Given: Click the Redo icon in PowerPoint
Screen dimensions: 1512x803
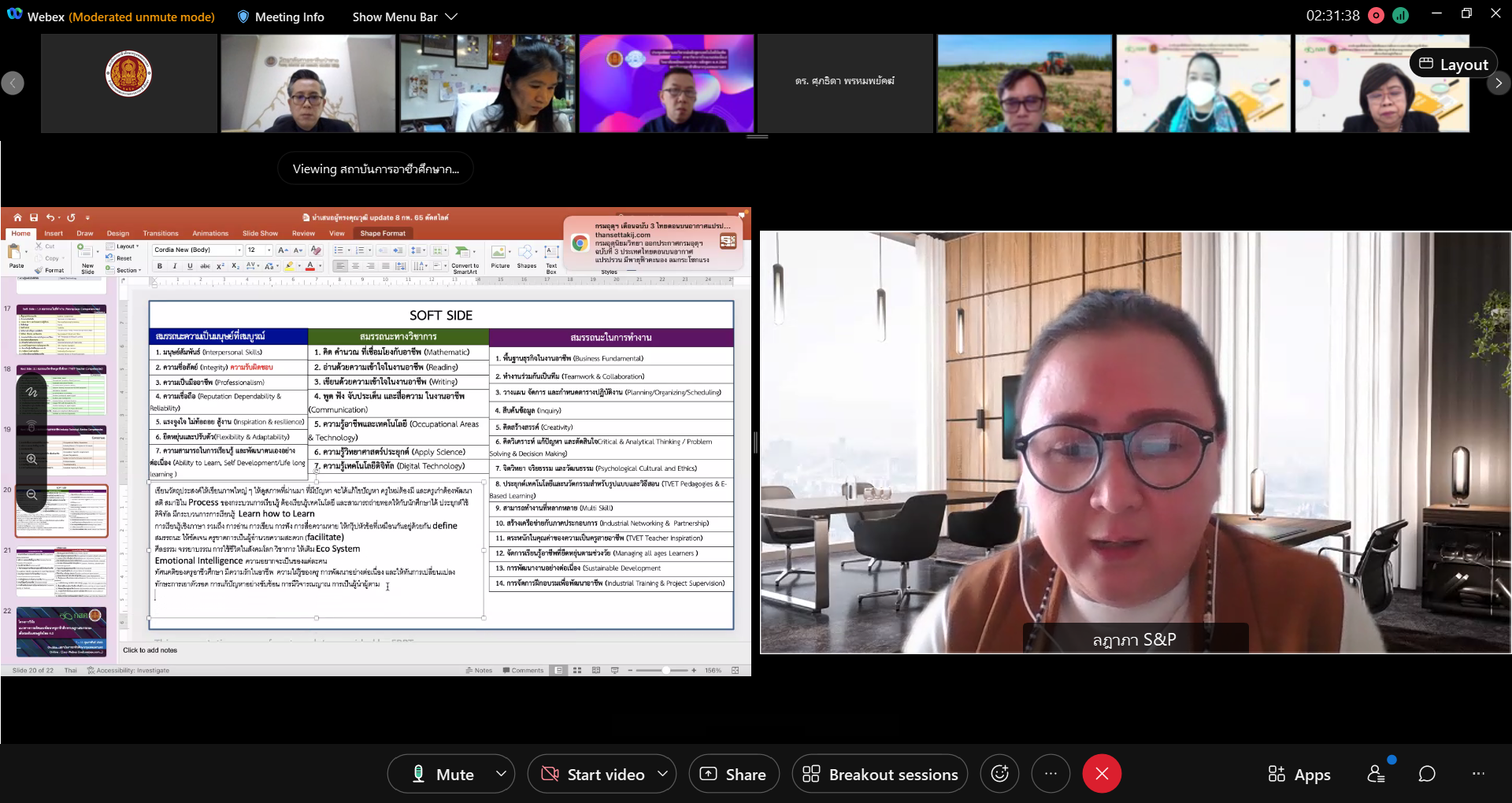Looking at the screenshot, I should click(x=71, y=217).
